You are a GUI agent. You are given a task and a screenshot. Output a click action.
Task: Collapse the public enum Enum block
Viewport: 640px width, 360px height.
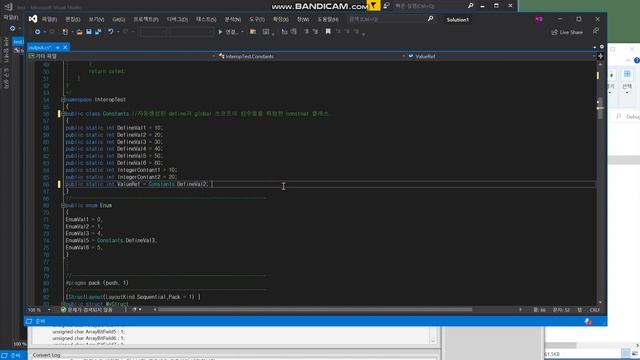(x=63, y=205)
